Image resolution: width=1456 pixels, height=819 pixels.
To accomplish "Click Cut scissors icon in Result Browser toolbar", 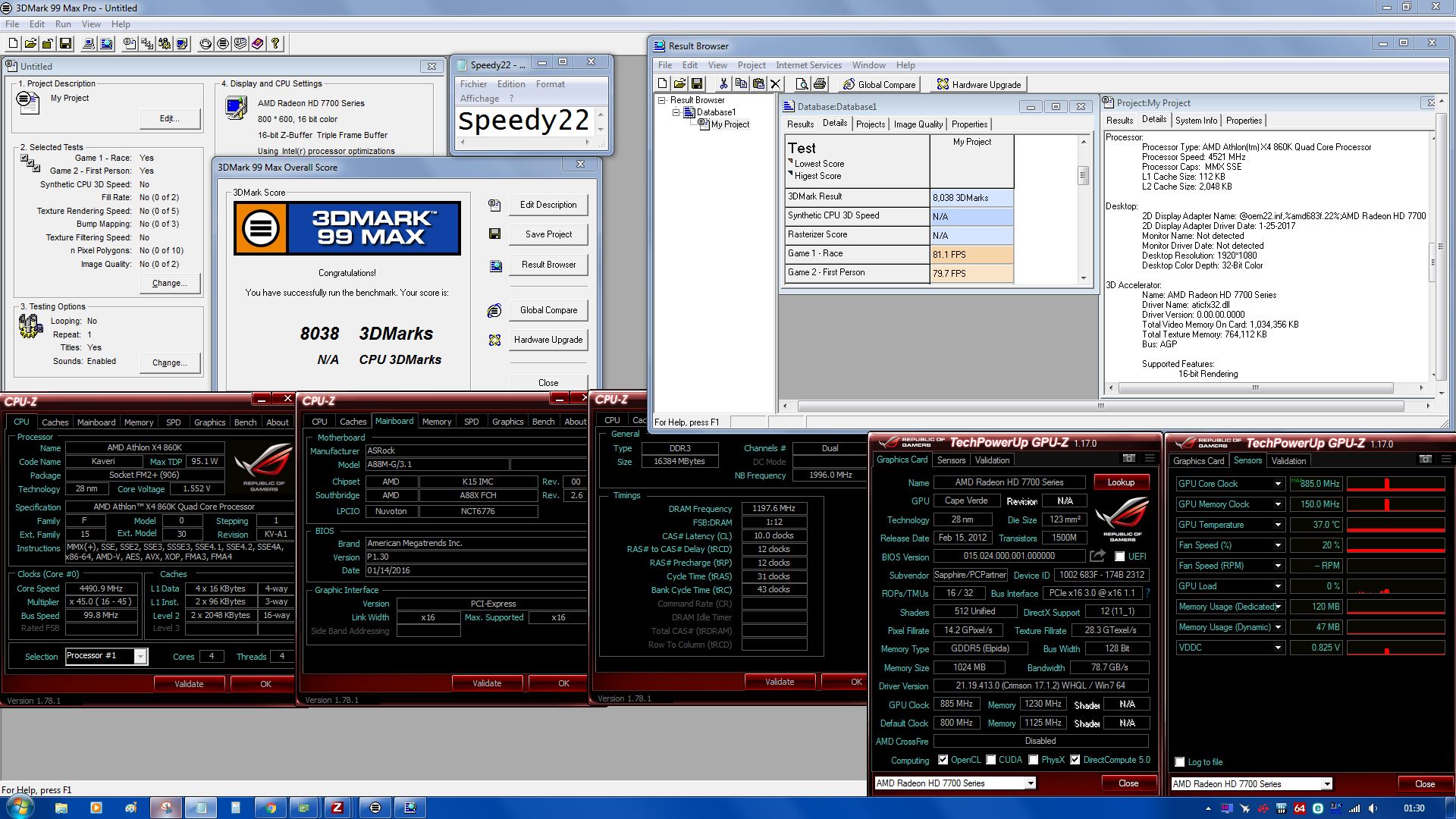I will [x=723, y=84].
